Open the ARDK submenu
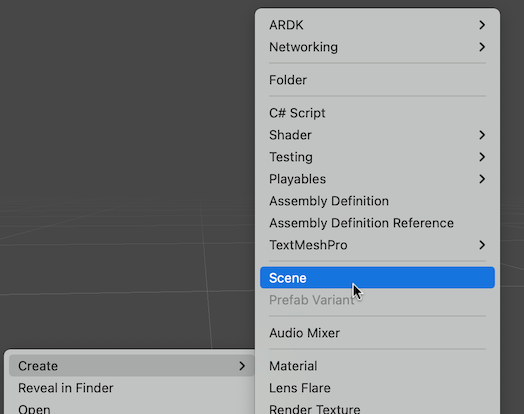 click(377, 25)
